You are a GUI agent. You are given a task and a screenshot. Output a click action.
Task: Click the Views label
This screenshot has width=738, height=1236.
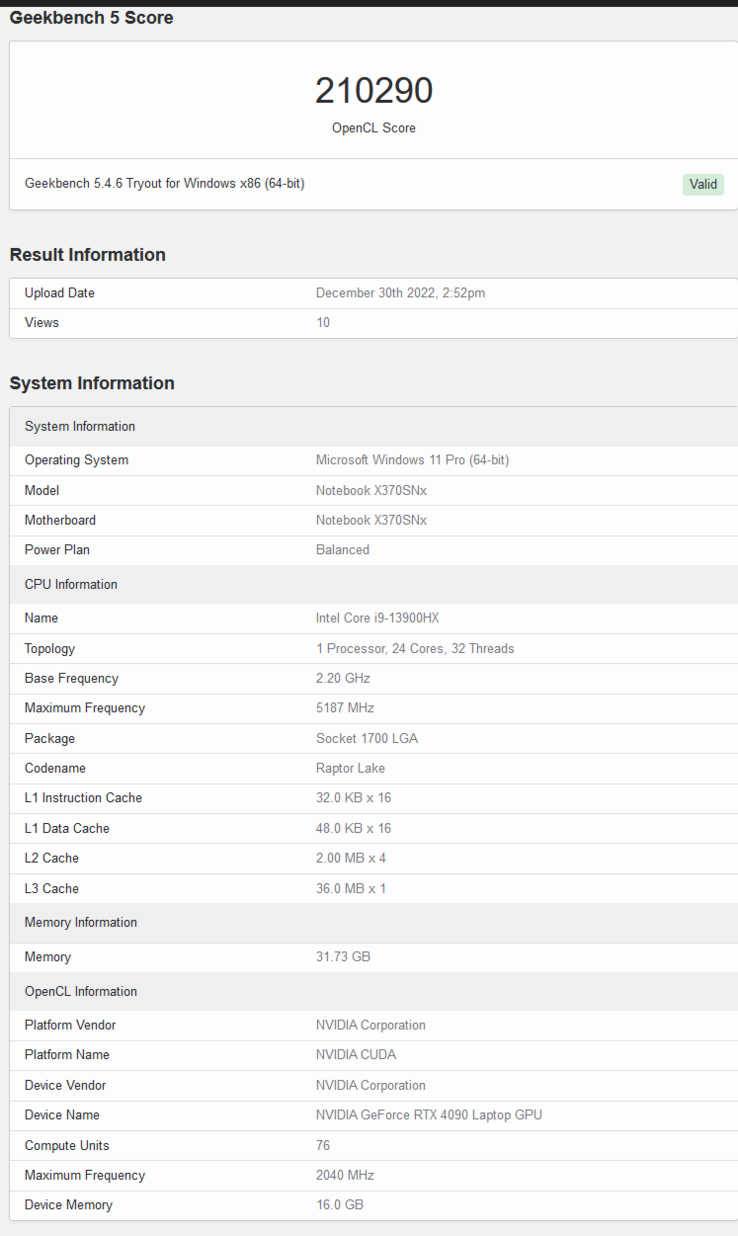pyautogui.click(x=42, y=322)
